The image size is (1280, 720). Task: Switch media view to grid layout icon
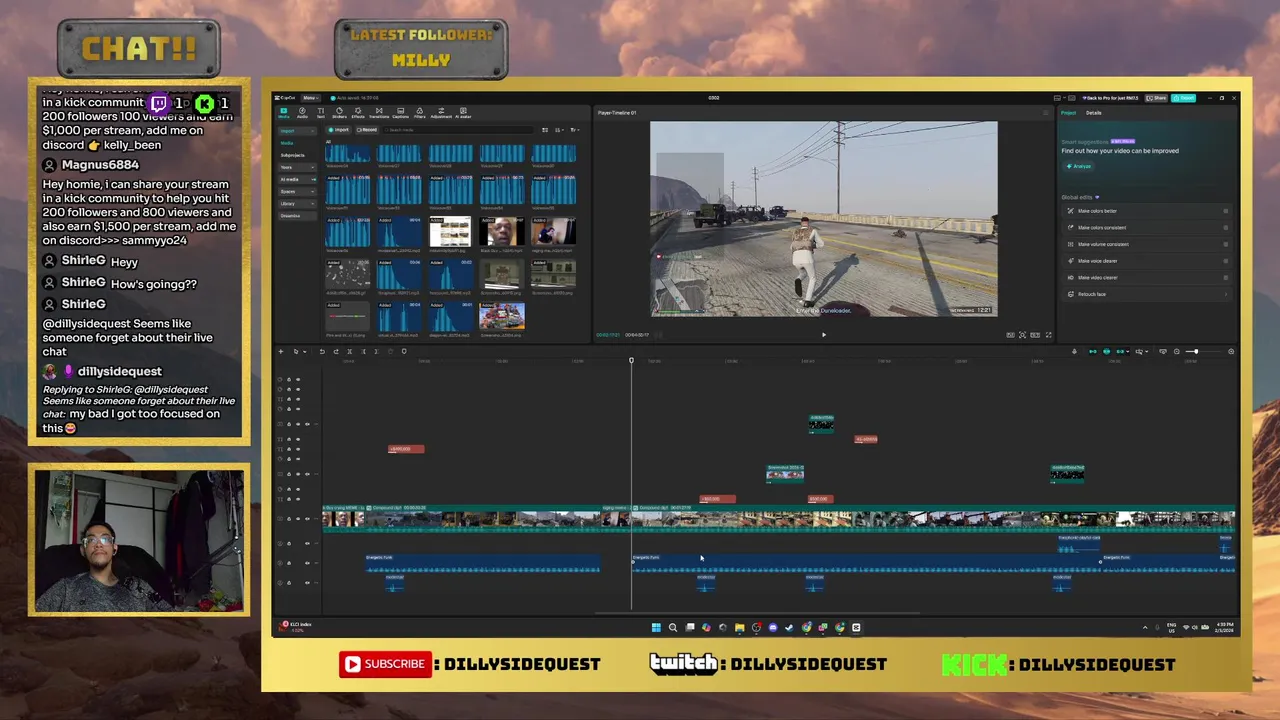point(545,130)
